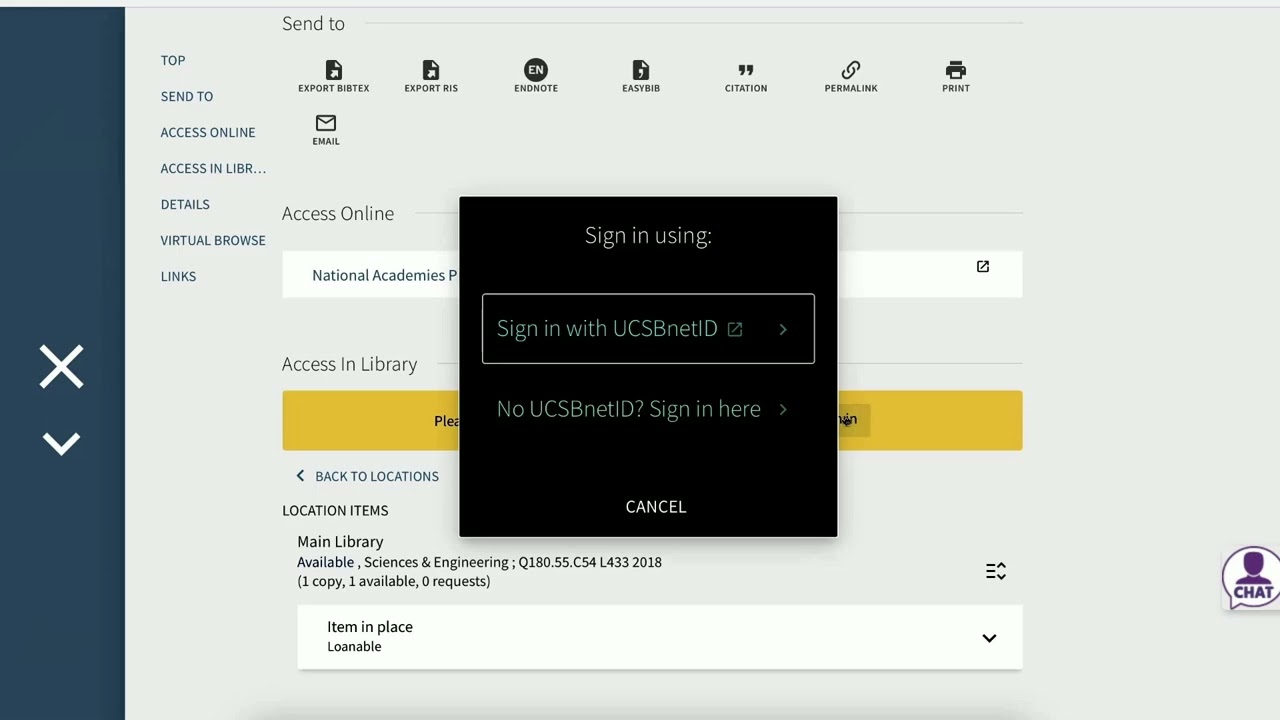Open the EasyBib export option
This screenshot has height=720, width=1280.
point(641,76)
